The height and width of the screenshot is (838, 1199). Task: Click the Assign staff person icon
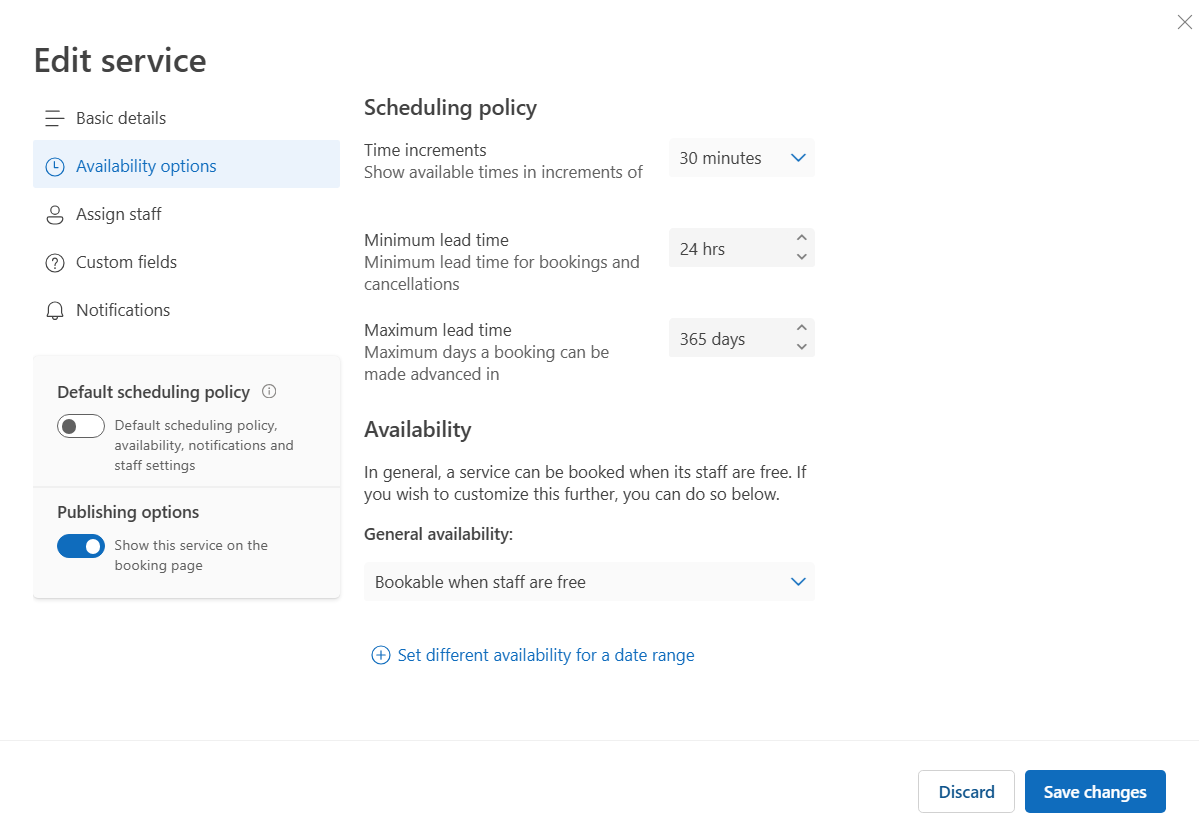(x=55, y=215)
